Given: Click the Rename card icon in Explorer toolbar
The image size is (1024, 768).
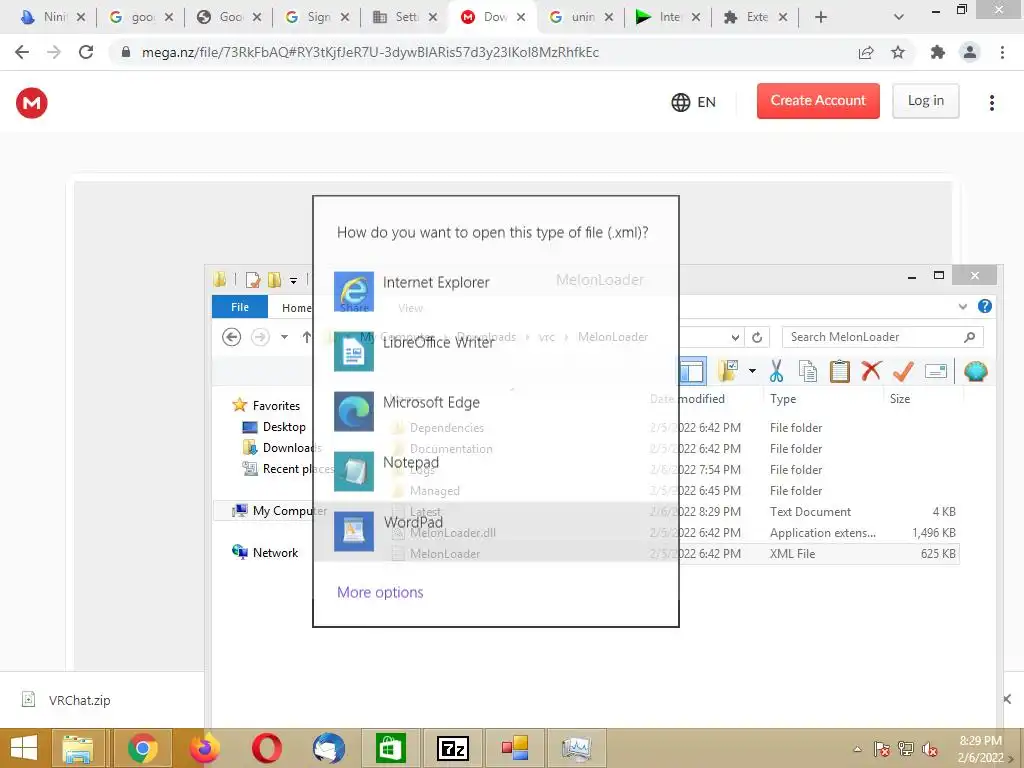Looking at the screenshot, I should (x=936, y=371).
